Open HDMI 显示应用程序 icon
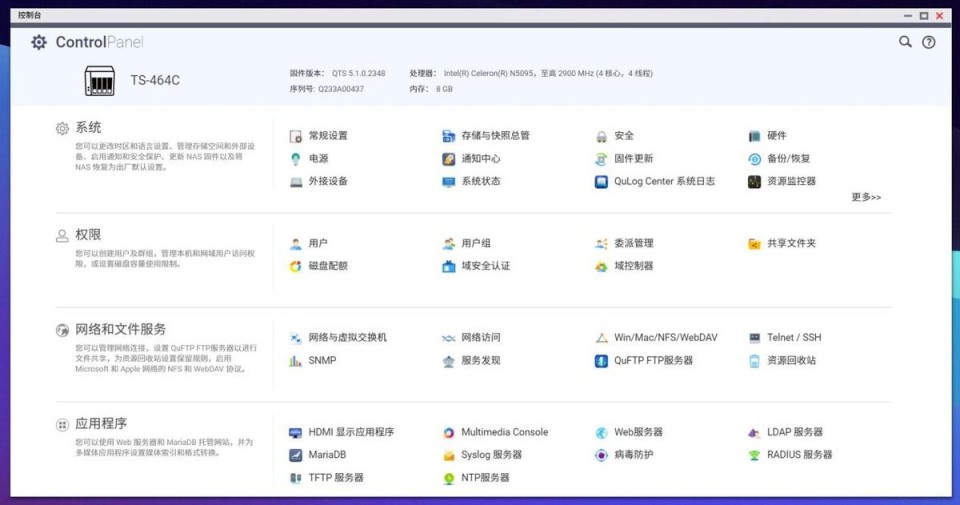 pyautogui.click(x=296, y=432)
